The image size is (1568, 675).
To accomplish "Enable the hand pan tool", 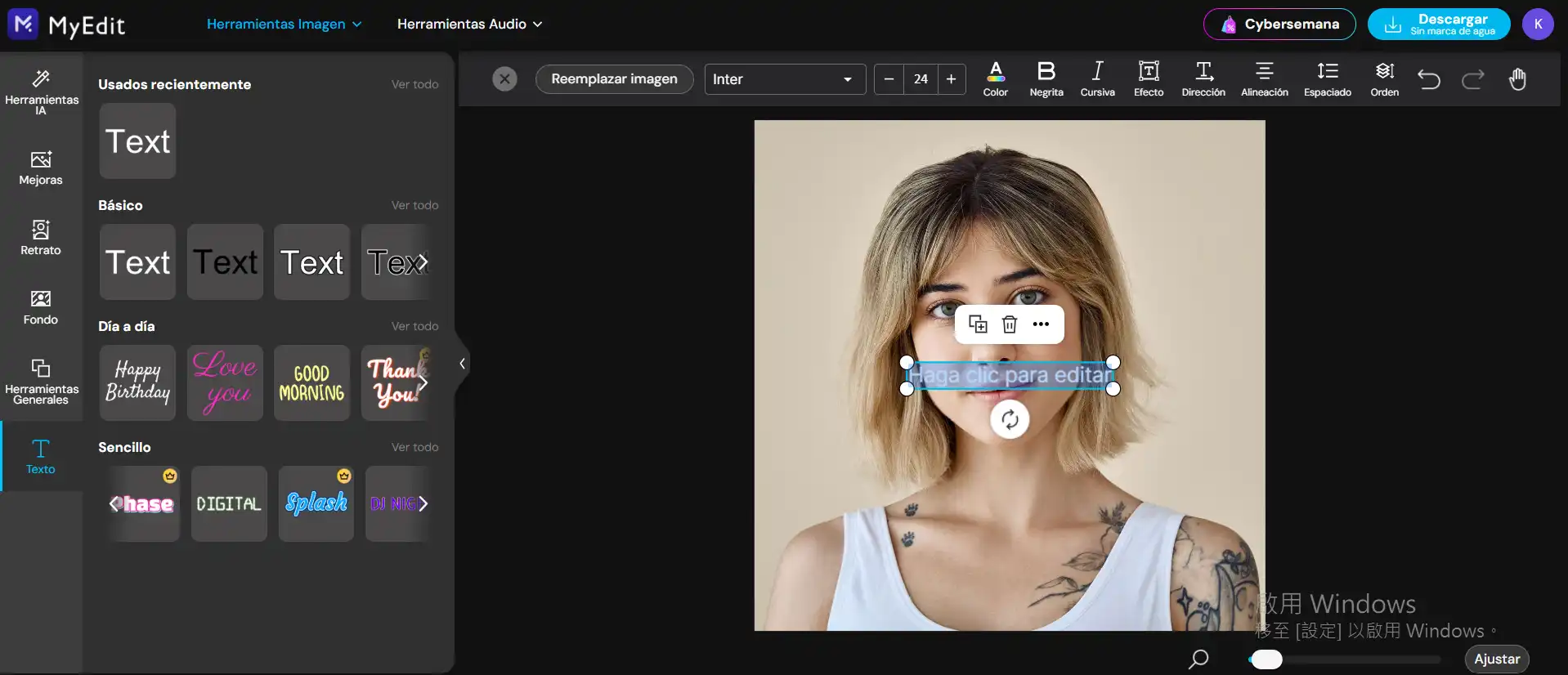I will [x=1517, y=79].
